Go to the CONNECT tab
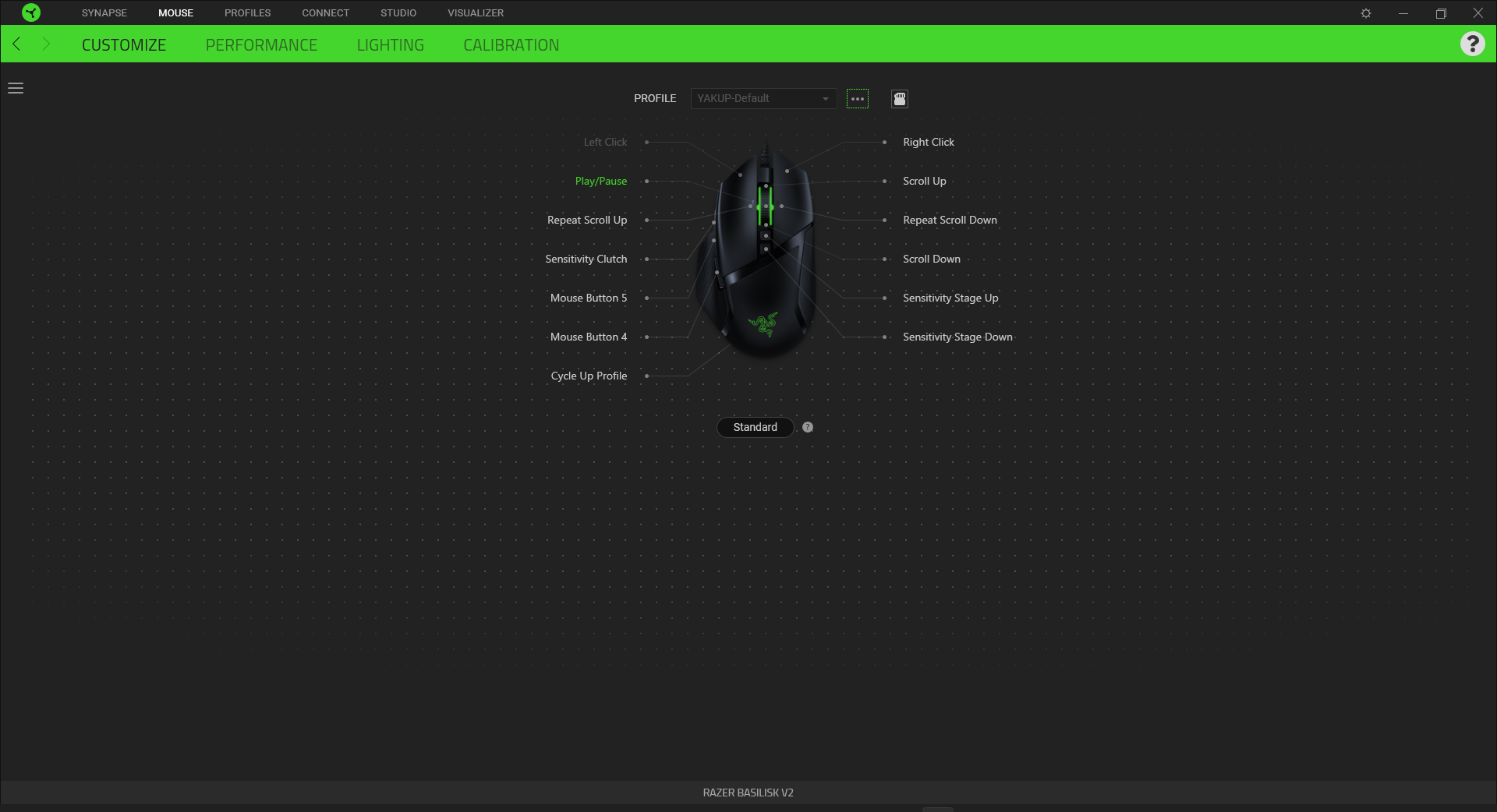The width and height of the screenshot is (1497, 812). [x=326, y=13]
